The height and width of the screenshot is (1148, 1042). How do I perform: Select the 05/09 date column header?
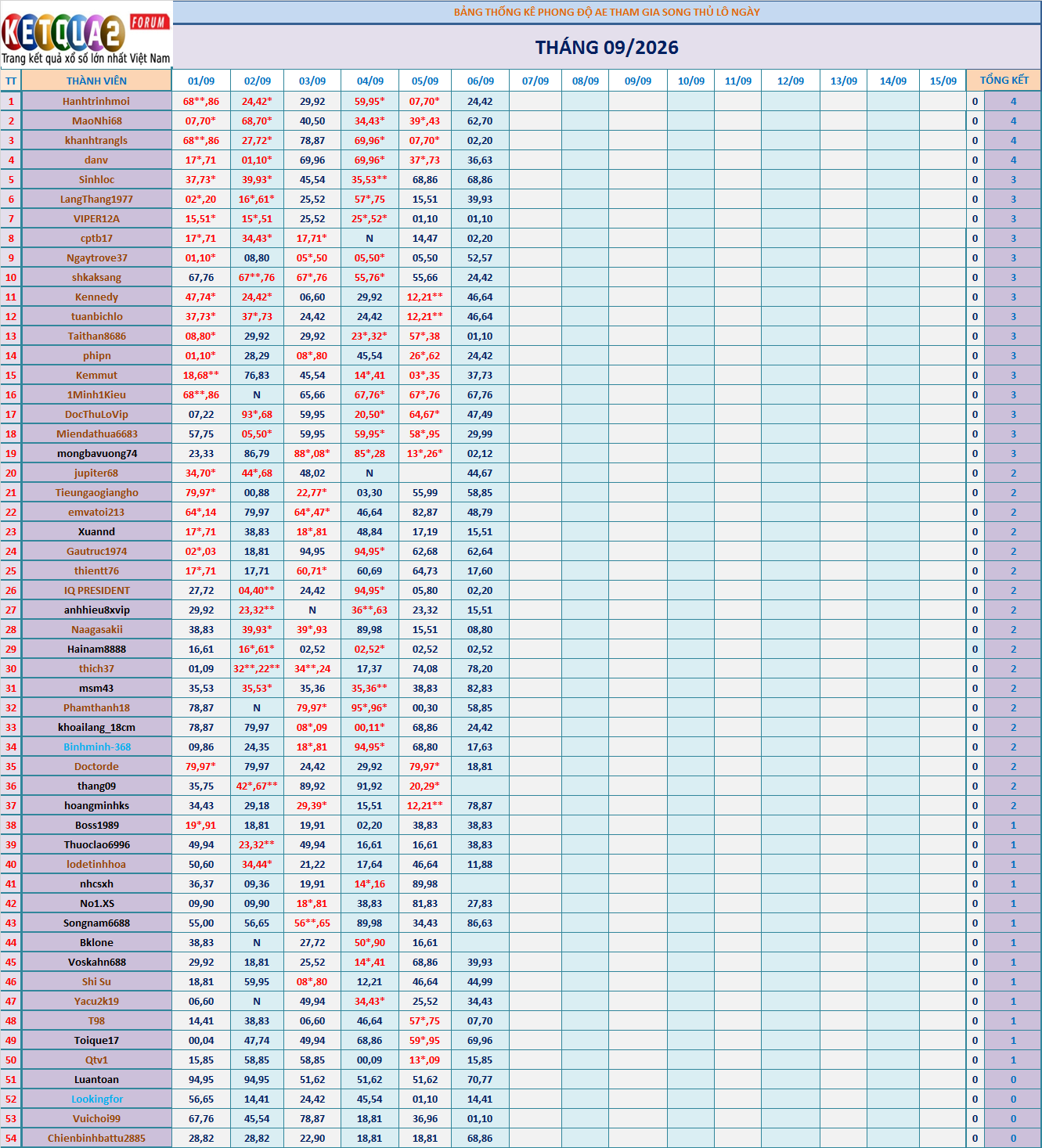tap(425, 81)
